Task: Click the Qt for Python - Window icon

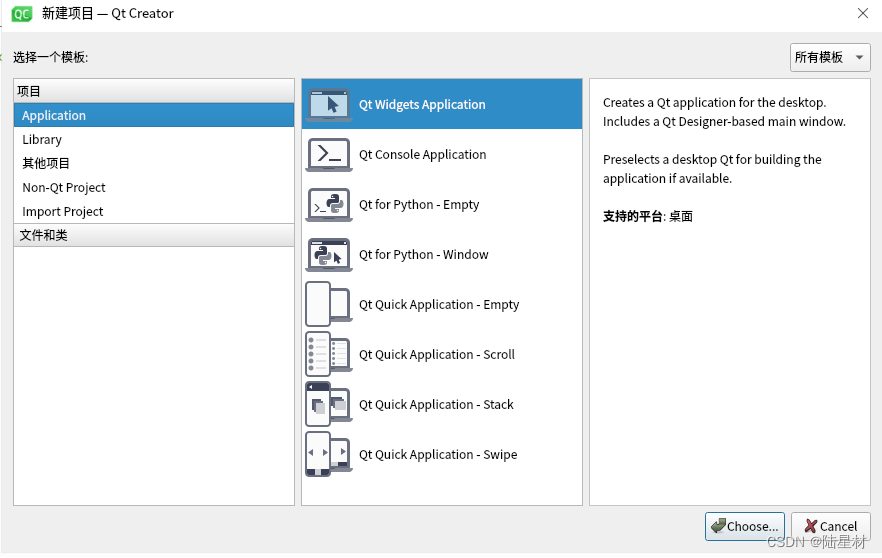Action: click(x=329, y=255)
